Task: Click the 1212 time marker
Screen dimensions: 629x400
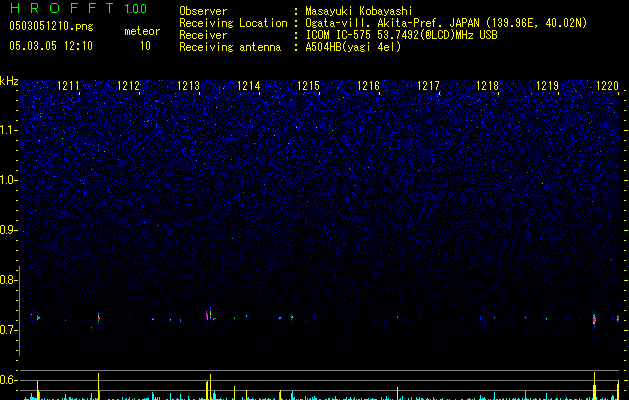Action: (x=128, y=86)
